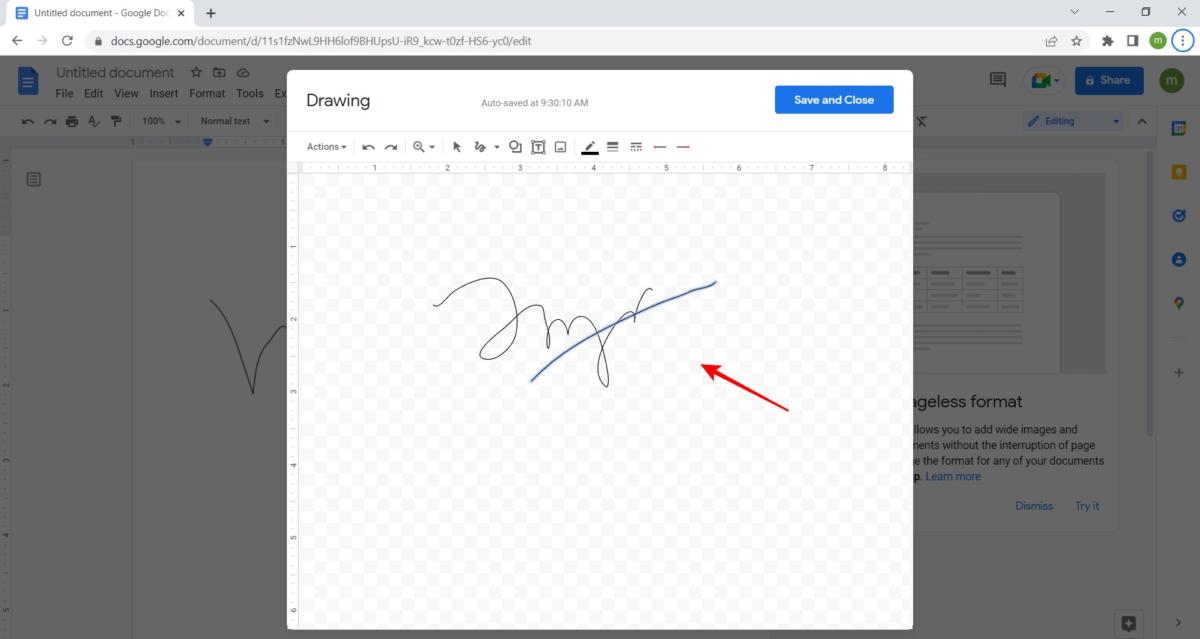Open Google Calendar in side panel
The image size is (1200, 639).
click(x=1179, y=128)
